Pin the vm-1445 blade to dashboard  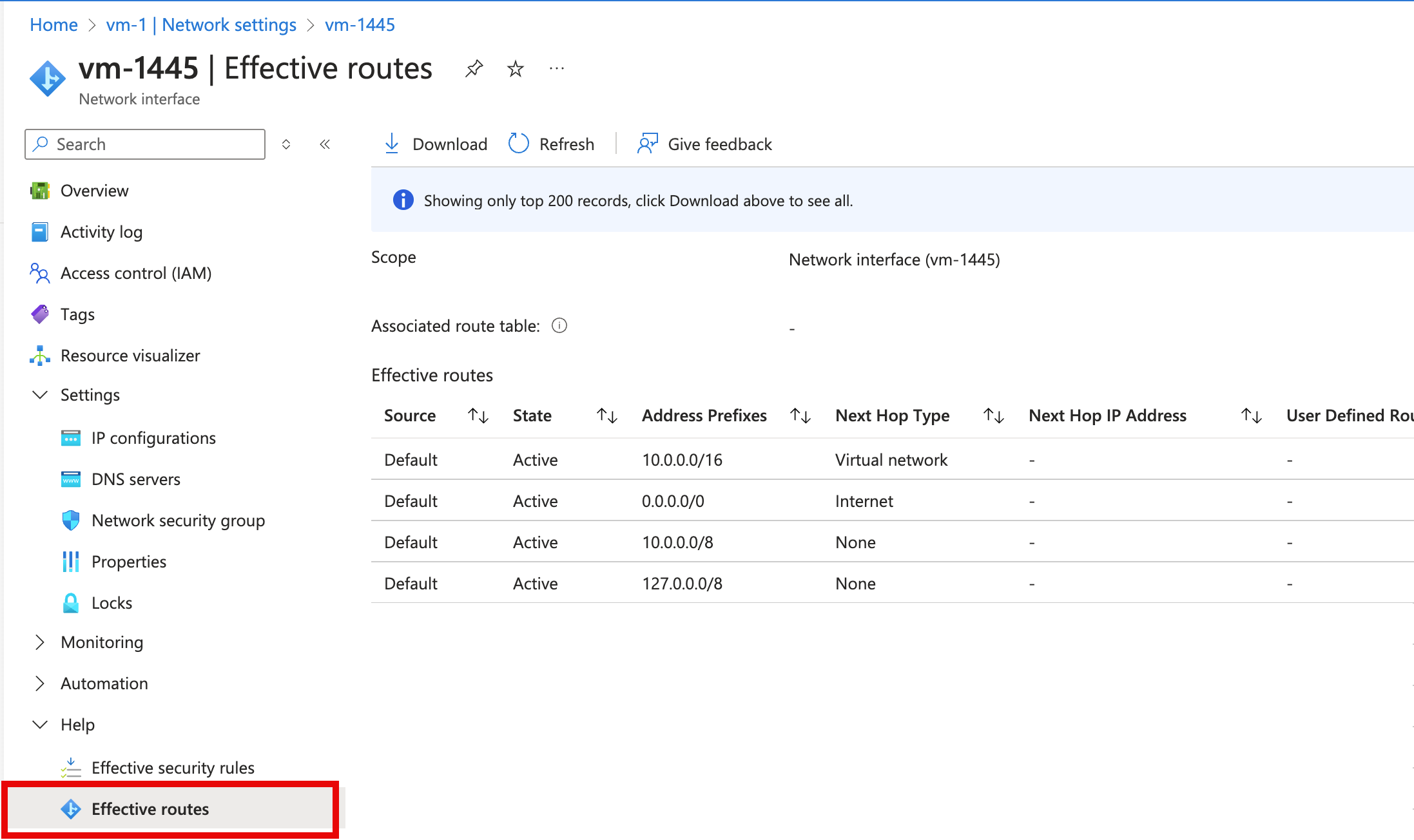pyautogui.click(x=474, y=68)
